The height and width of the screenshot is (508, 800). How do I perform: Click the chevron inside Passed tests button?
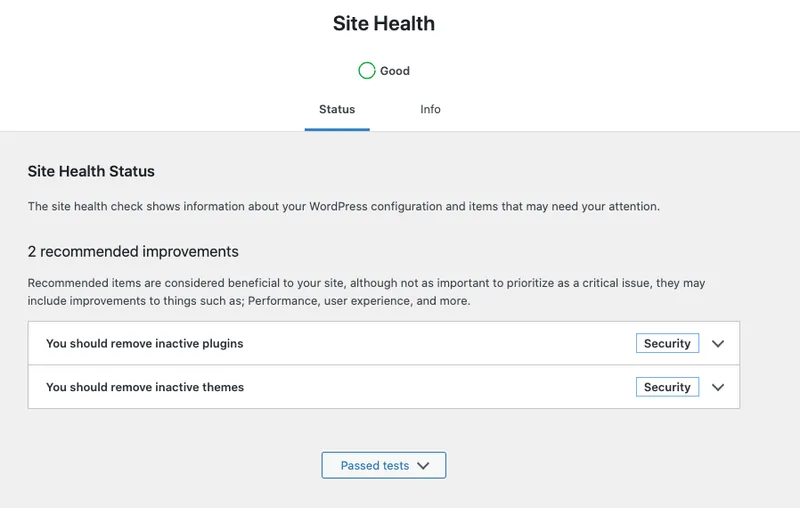click(423, 465)
